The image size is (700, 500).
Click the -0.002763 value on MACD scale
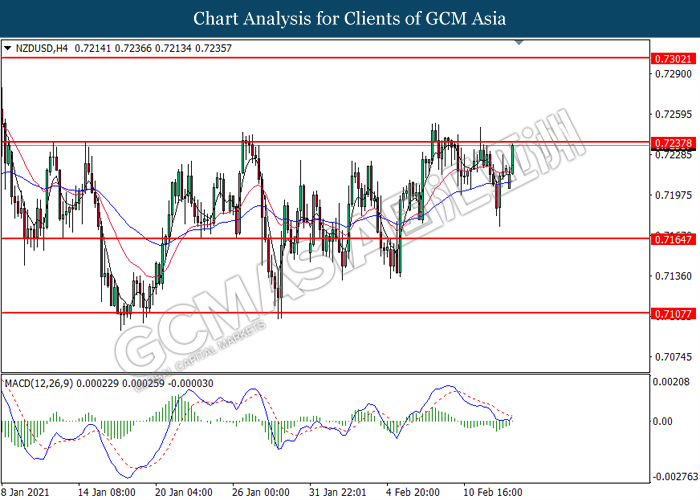pos(671,477)
